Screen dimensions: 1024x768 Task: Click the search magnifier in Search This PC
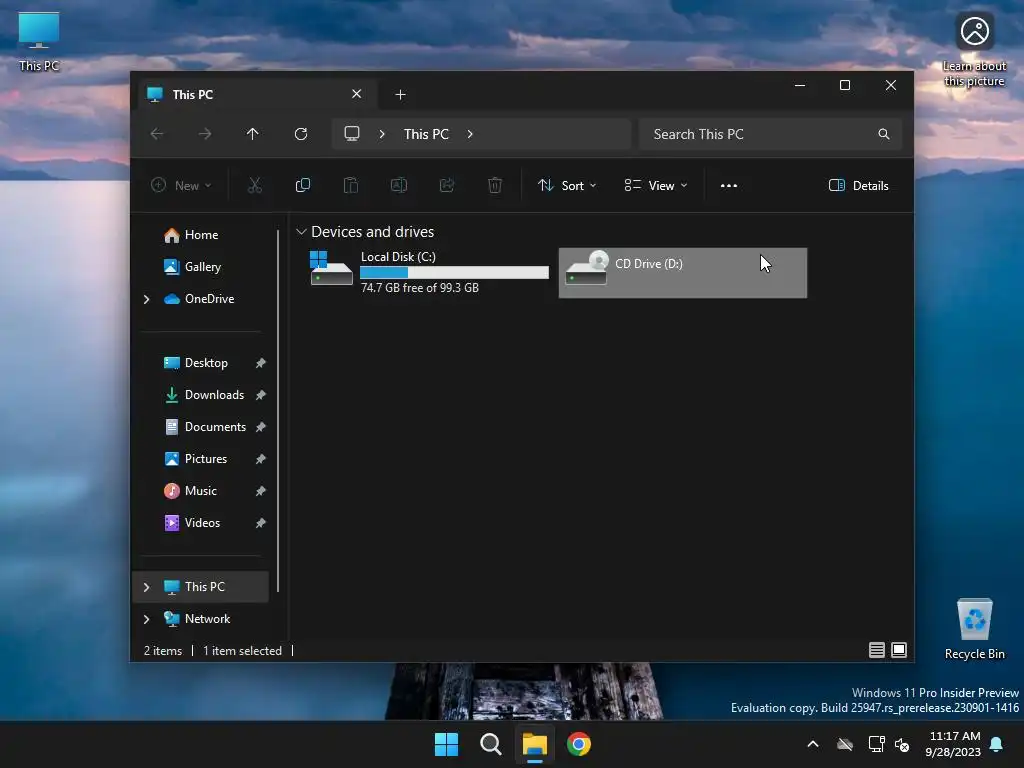884,134
